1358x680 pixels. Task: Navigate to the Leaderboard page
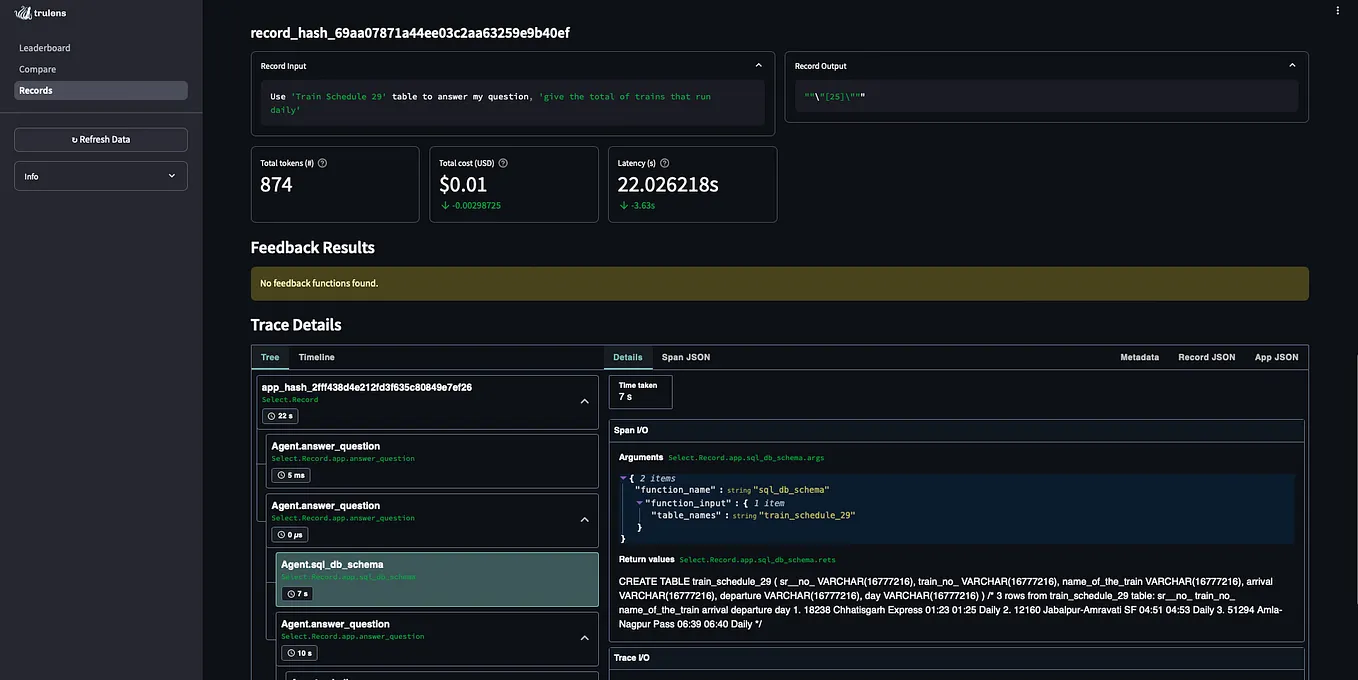44,47
